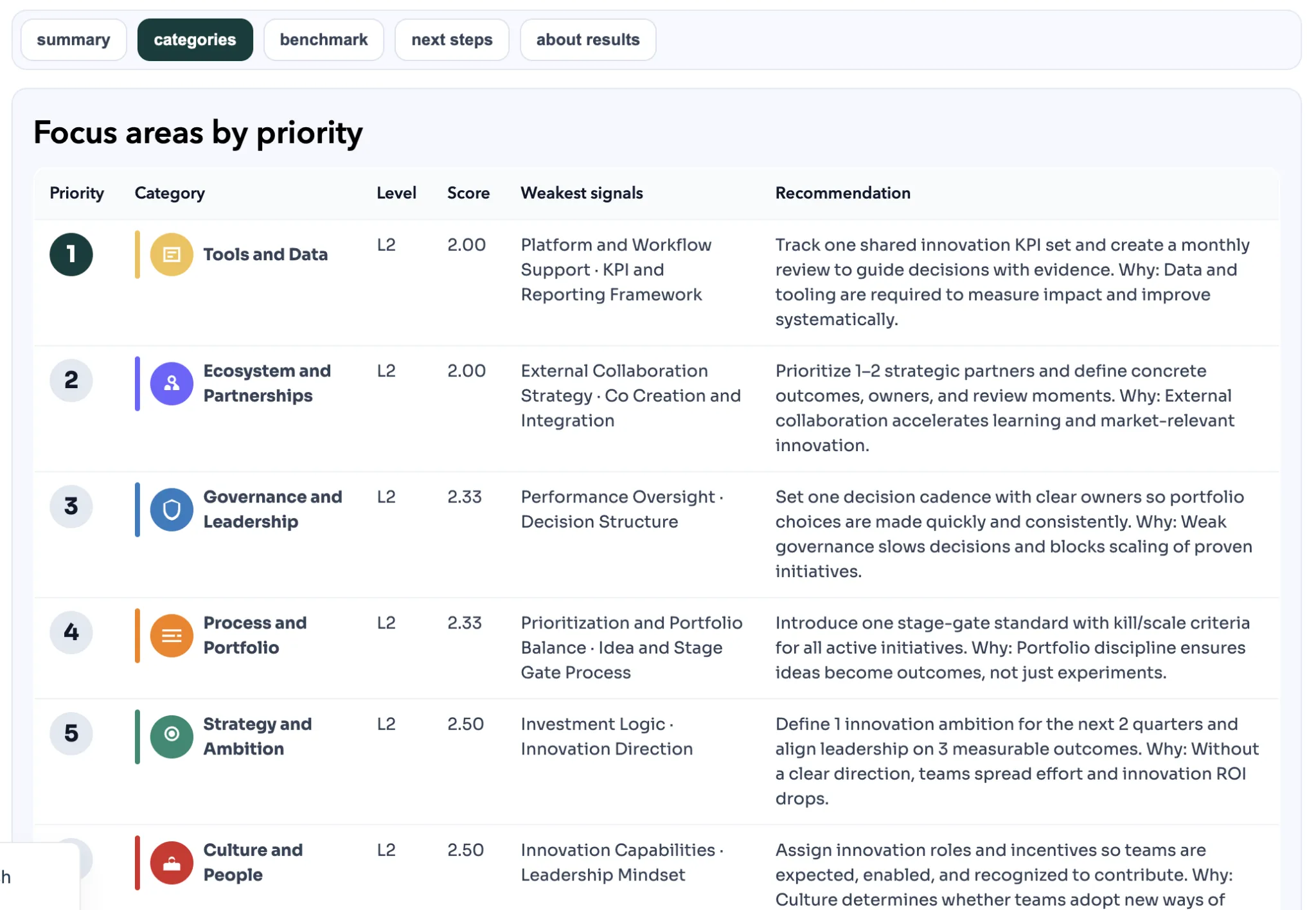The image size is (1316, 910).
Task: Select the priority 1 badge
Action: pos(71,254)
